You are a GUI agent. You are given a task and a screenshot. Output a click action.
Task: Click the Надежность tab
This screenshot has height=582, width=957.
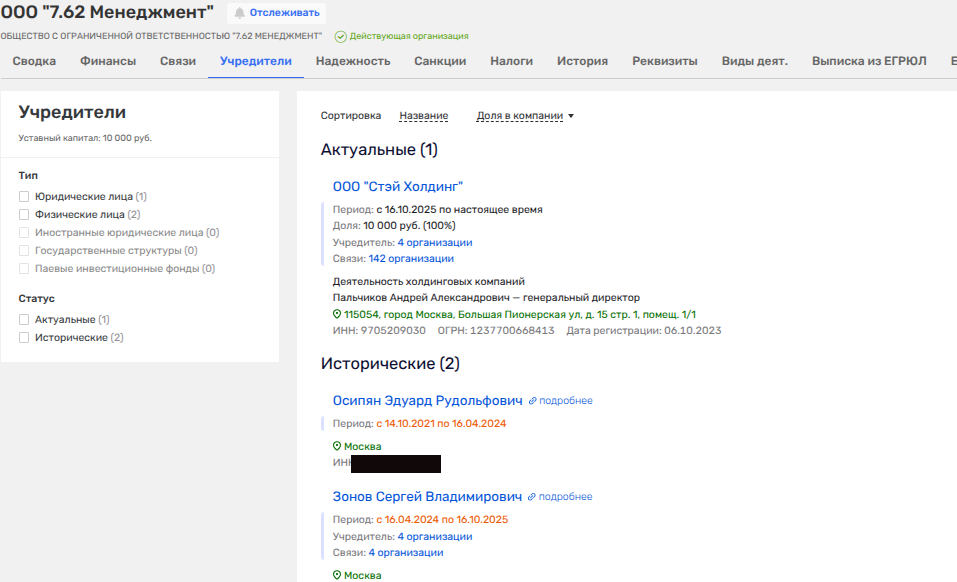(x=353, y=61)
